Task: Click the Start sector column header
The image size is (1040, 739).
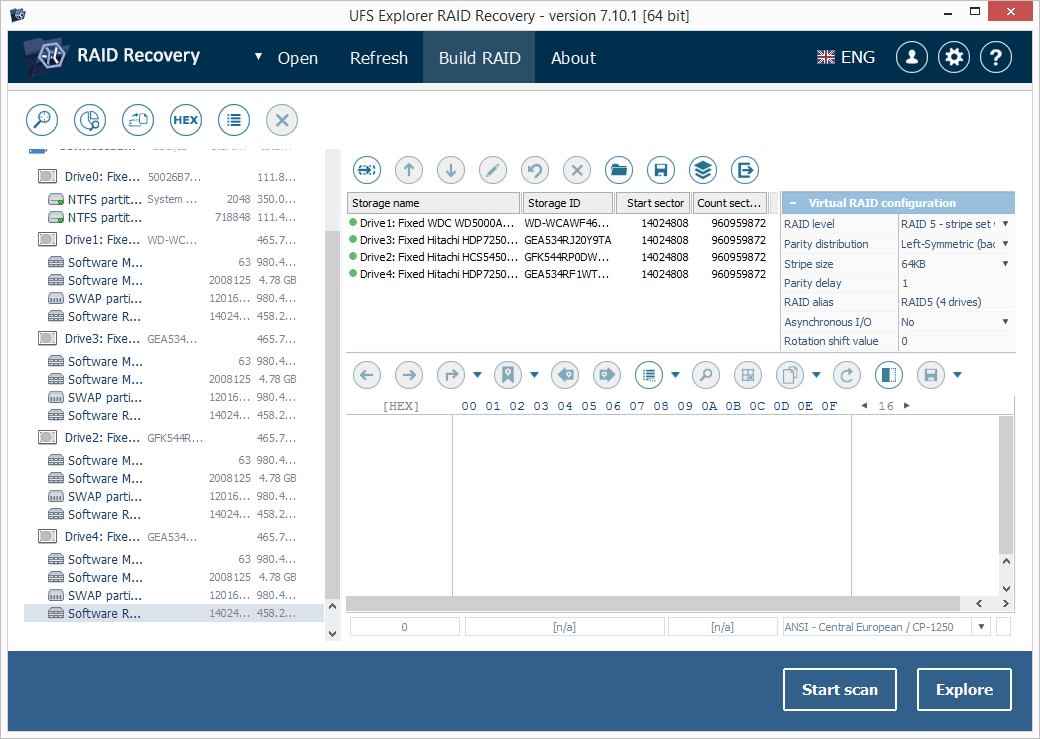Action: 653,203
